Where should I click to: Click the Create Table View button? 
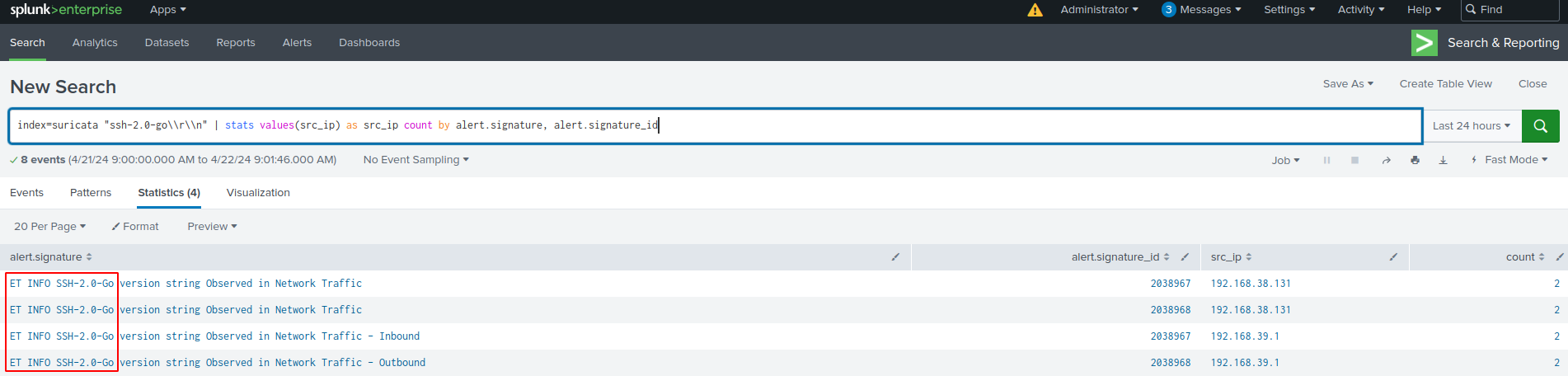click(1445, 84)
